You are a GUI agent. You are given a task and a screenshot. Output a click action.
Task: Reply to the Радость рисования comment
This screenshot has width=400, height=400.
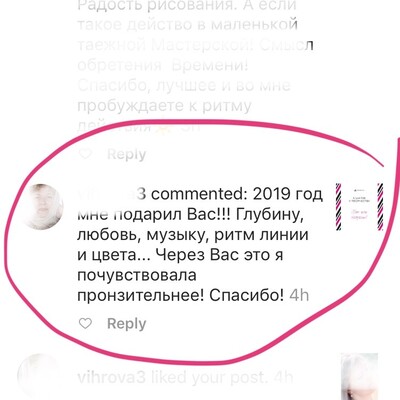pos(127,154)
